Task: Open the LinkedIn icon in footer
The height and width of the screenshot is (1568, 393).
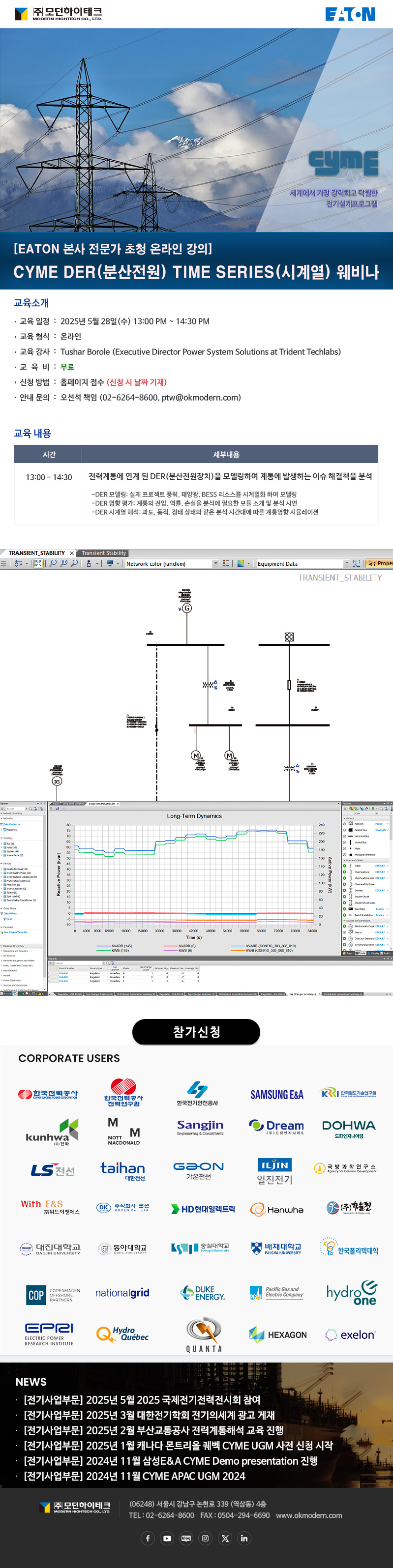Action: point(244,1538)
